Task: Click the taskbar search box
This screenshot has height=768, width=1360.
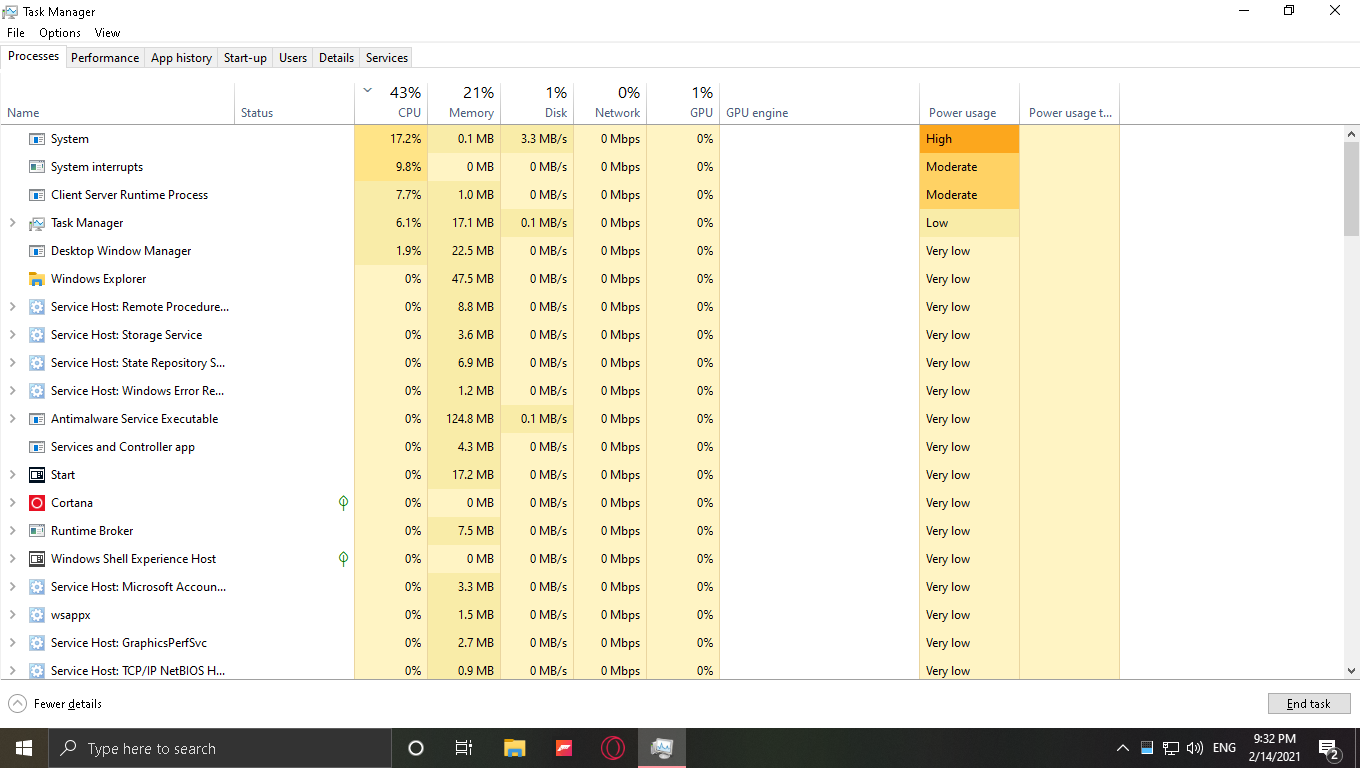Action: [x=219, y=748]
